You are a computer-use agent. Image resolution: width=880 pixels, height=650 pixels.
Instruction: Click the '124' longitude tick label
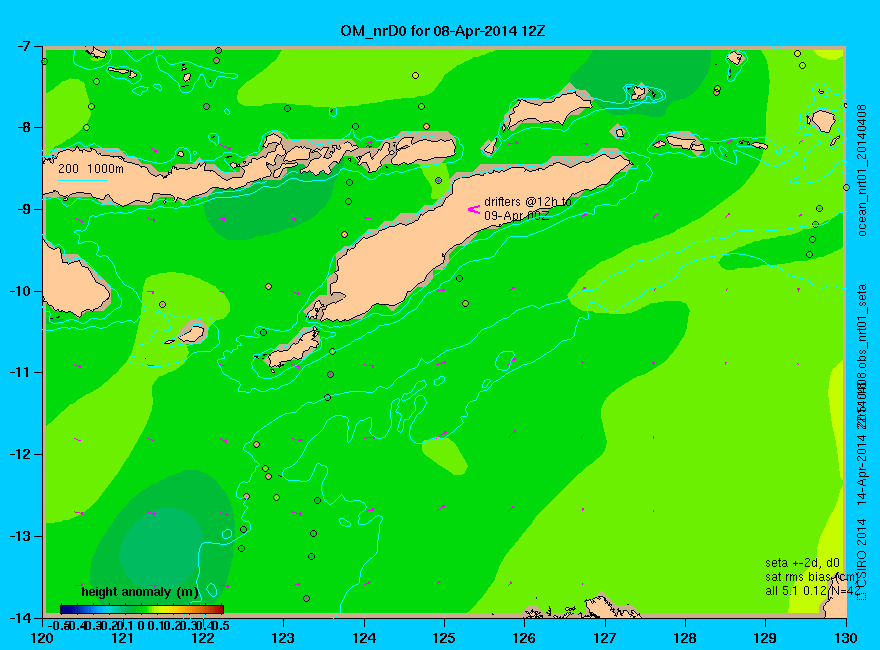[364, 638]
